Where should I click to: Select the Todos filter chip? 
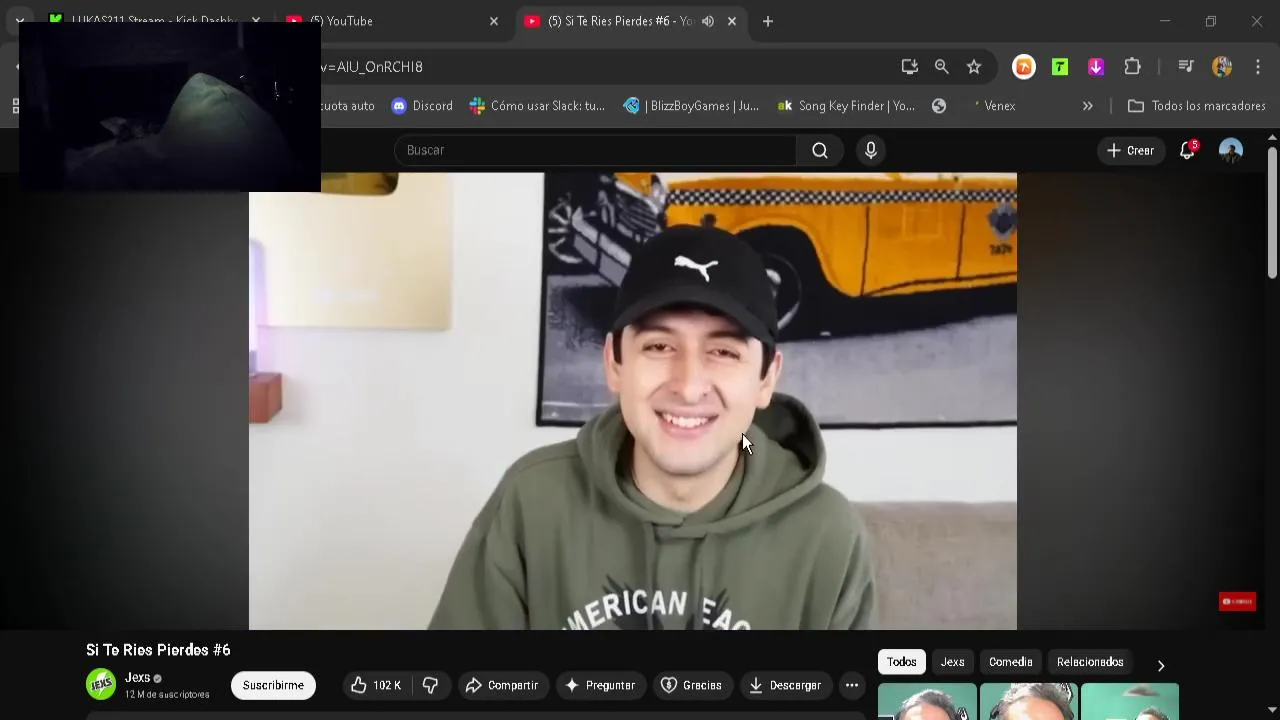901,662
